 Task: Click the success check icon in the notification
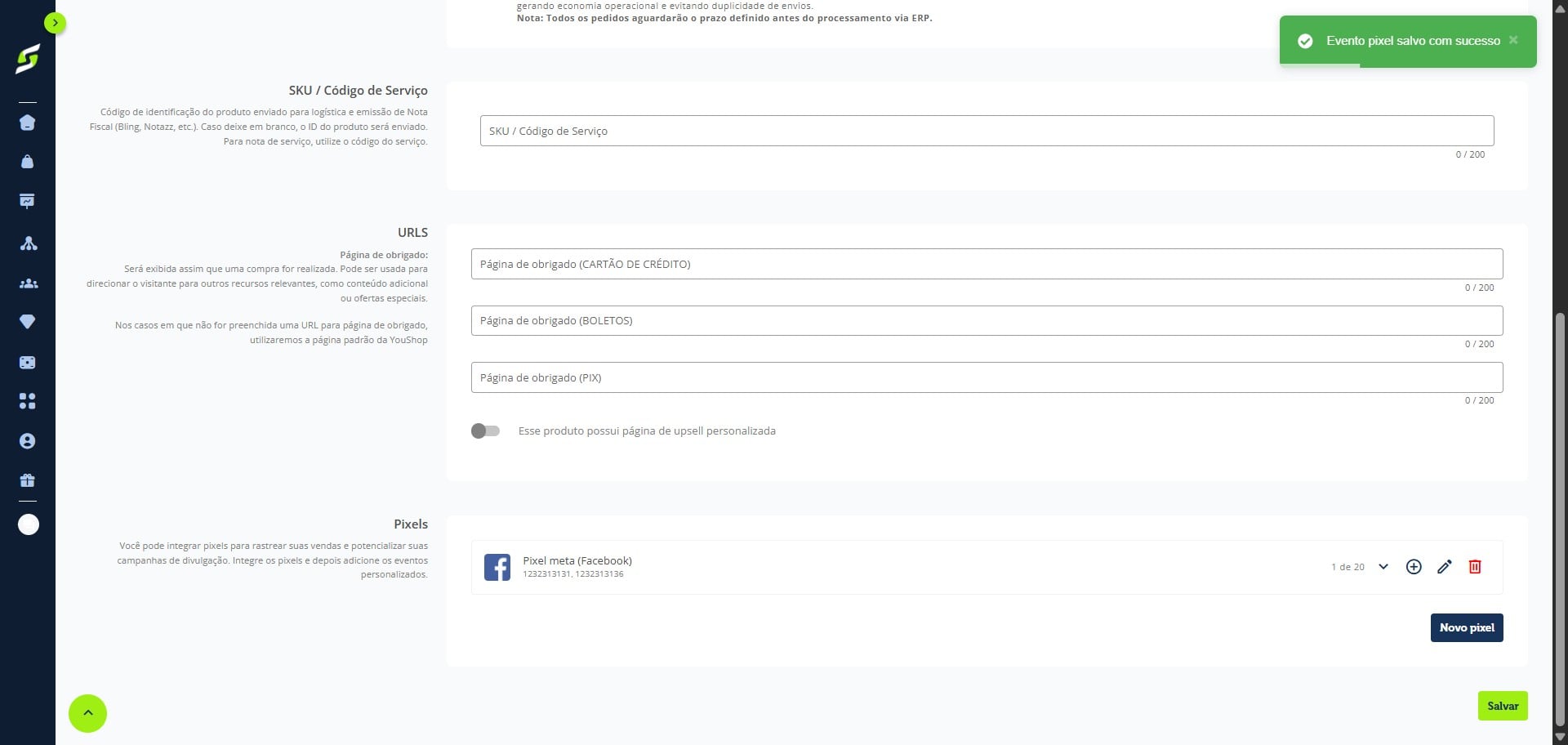coord(1305,41)
